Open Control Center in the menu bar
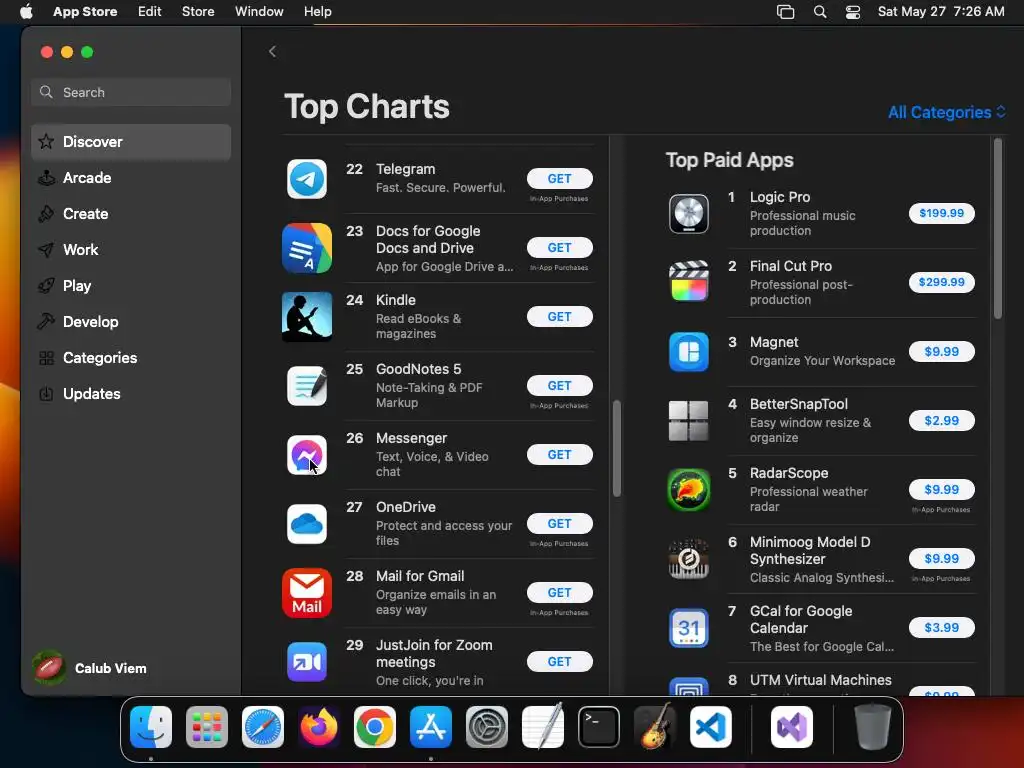 (x=853, y=12)
